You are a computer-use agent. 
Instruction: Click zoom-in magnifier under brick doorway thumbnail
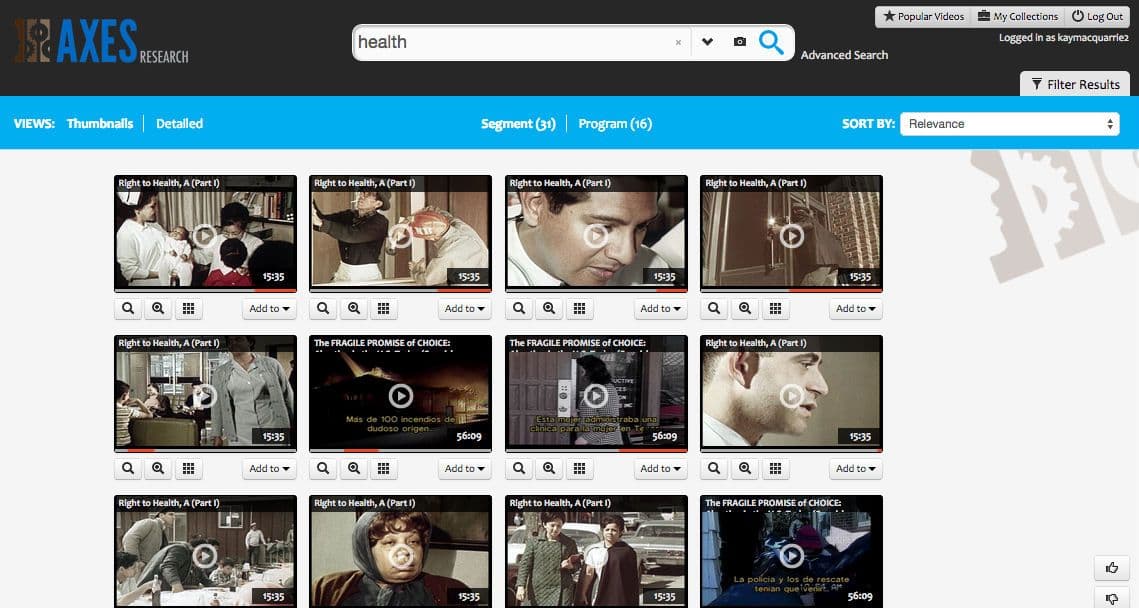[x=745, y=309]
